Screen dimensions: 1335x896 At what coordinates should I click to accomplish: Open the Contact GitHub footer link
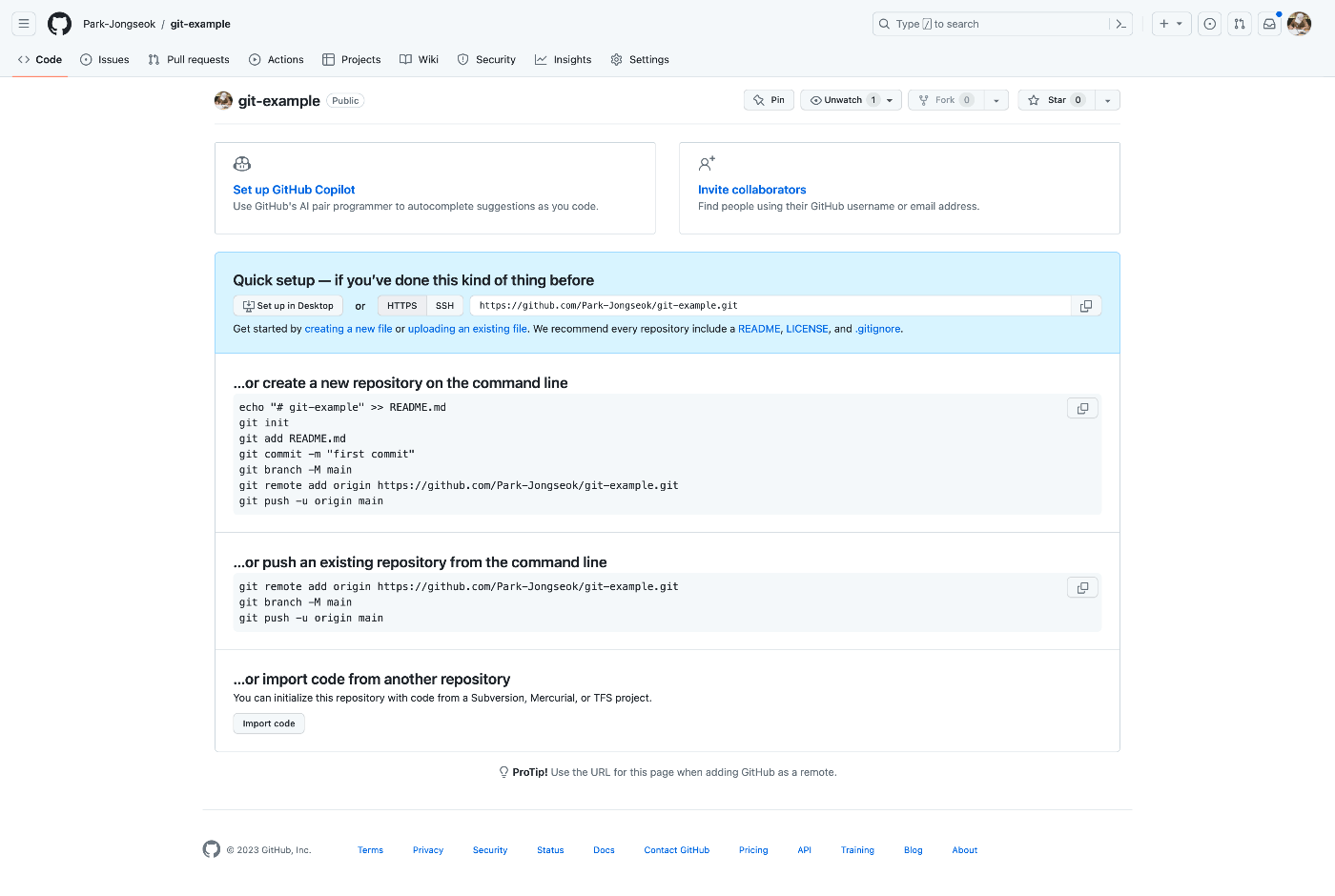point(677,850)
